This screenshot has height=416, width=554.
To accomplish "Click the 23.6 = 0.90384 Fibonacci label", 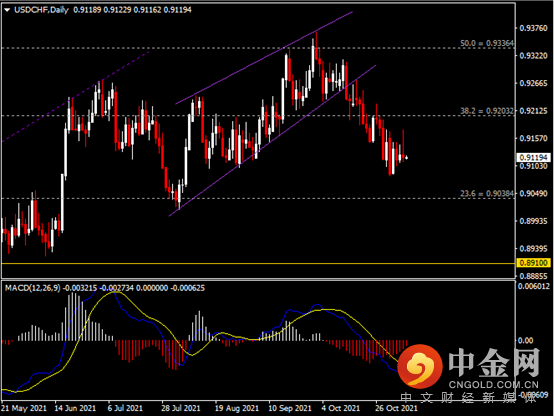I will pyautogui.click(x=487, y=194).
